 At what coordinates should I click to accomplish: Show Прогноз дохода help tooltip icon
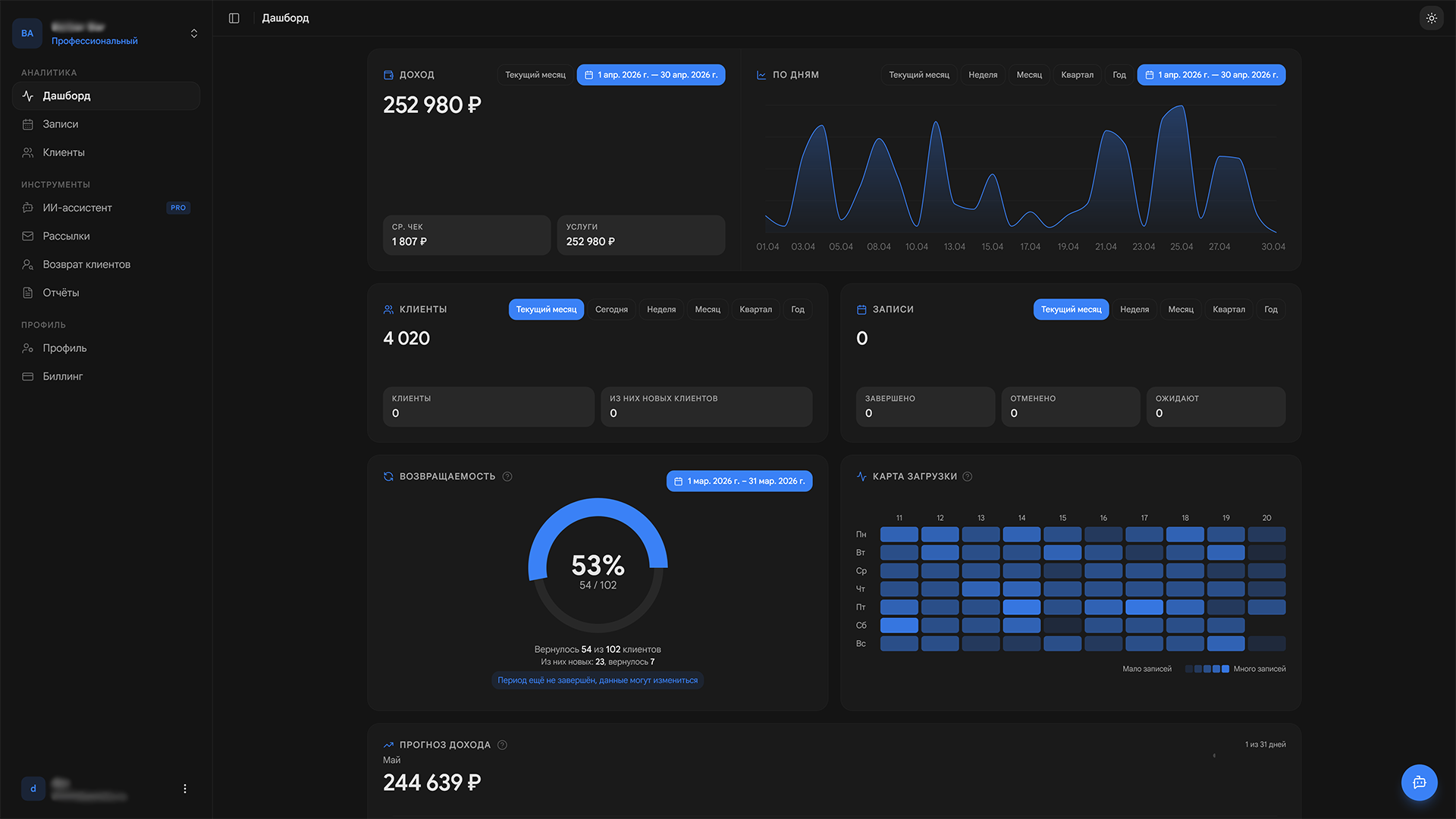tap(502, 745)
